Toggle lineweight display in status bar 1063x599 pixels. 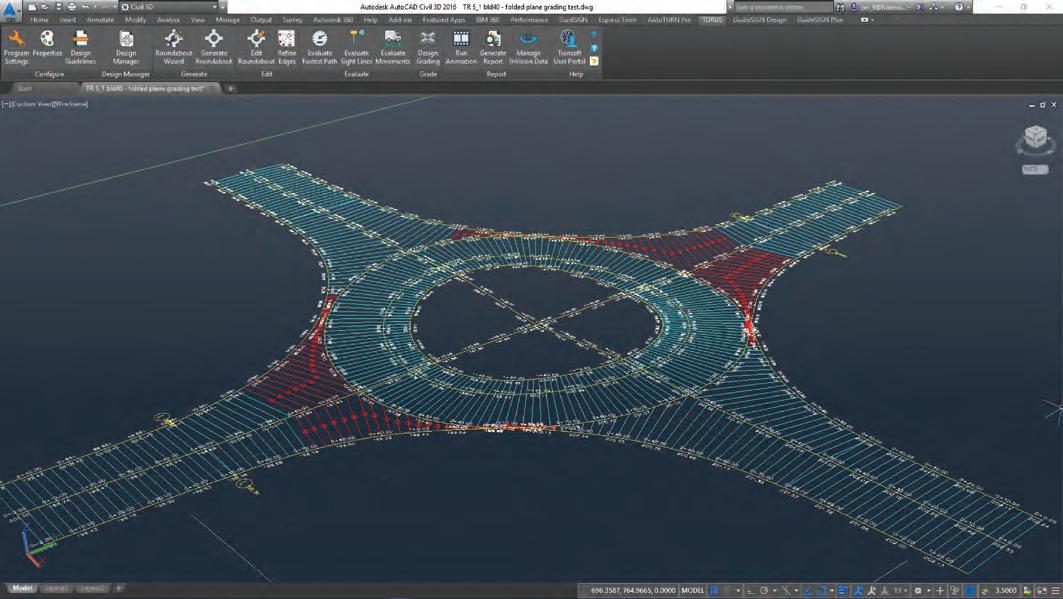(x=843, y=591)
